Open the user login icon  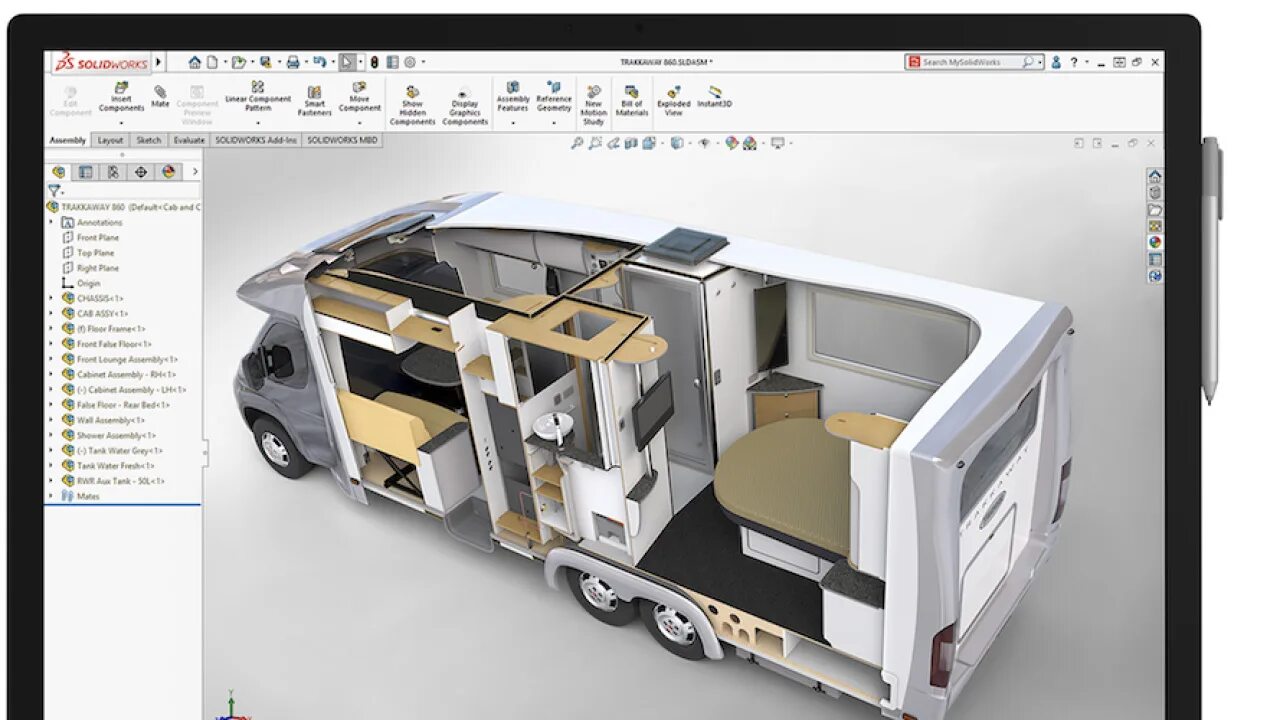coord(1056,62)
